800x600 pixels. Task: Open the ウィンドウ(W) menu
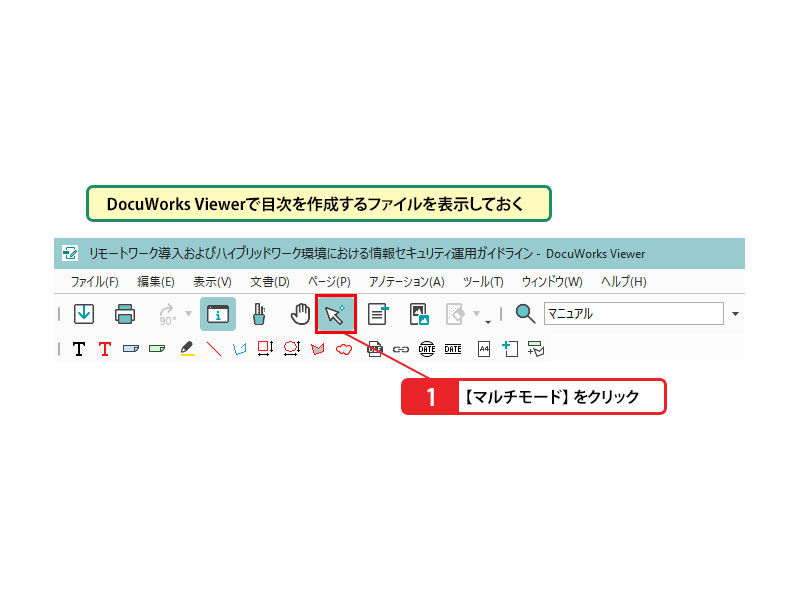(552, 282)
